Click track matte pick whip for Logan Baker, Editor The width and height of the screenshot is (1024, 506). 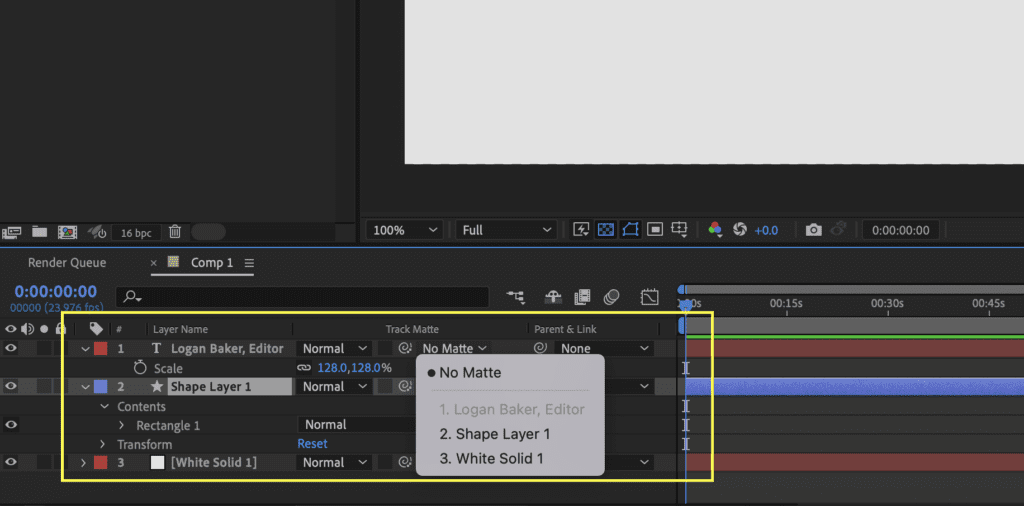click(x=405, y=349)
